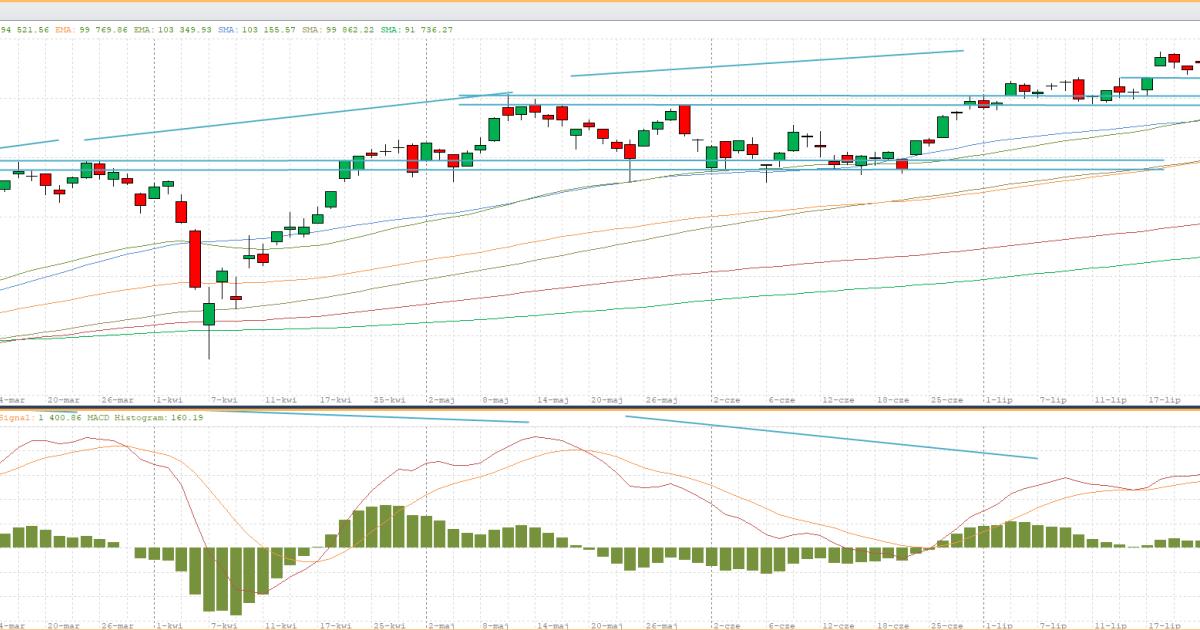Click 25-cze date on price chart axis

pos(947,400)
